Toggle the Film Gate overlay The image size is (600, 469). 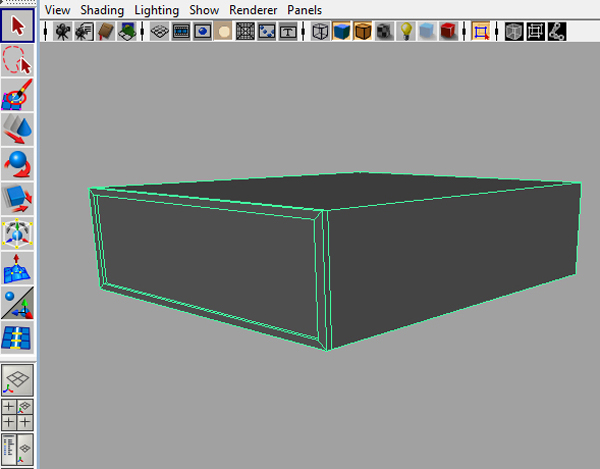[181, 31]
